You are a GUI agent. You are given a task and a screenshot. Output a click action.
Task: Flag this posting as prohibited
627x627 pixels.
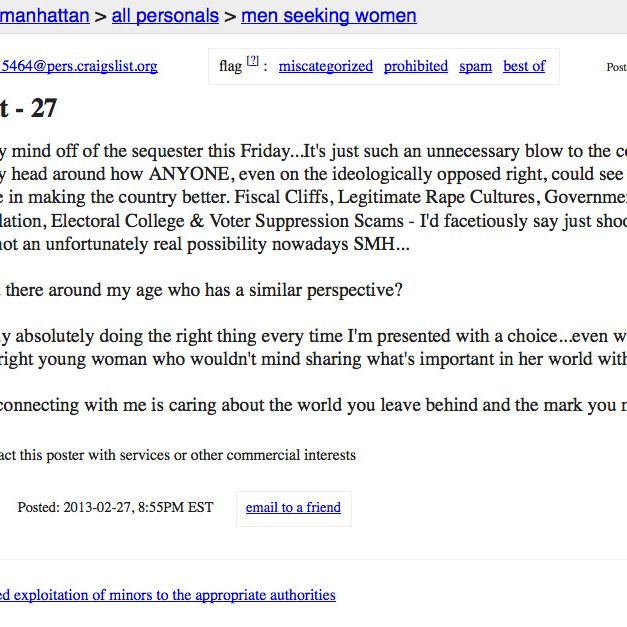click(x=415, y=66)
